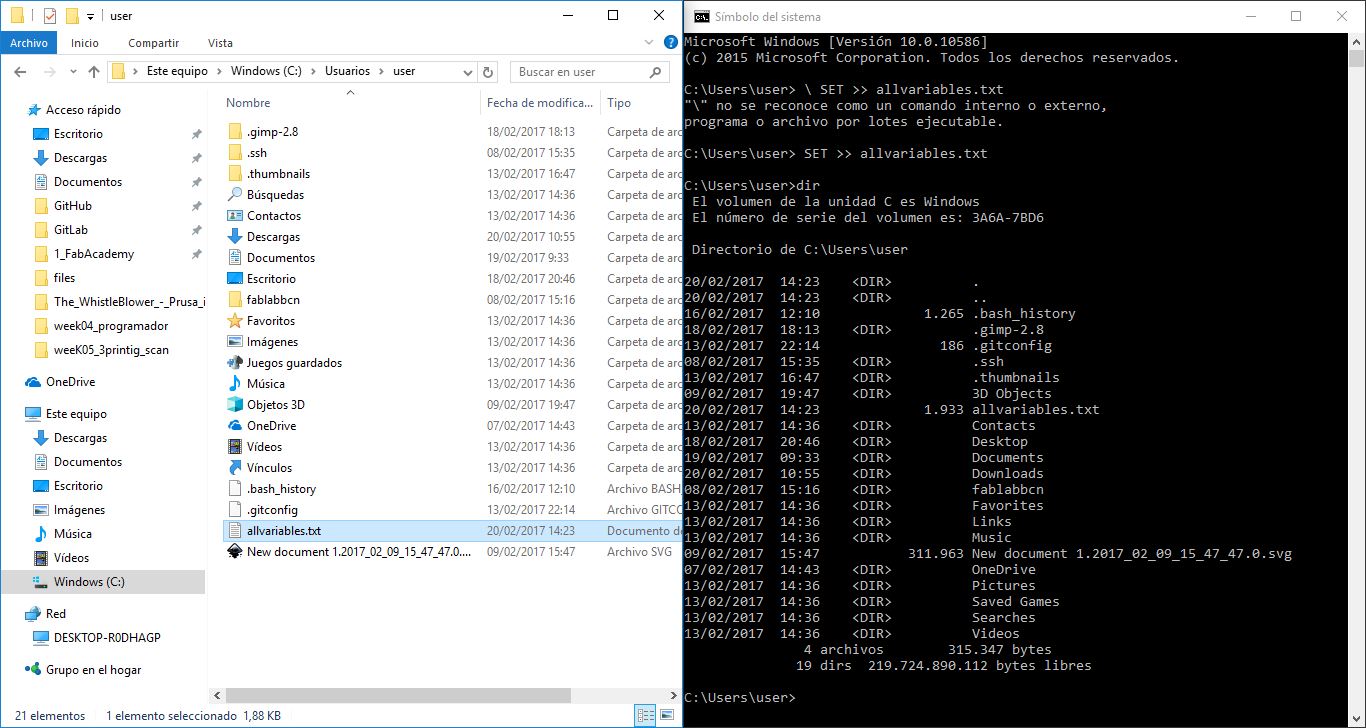Open address bar history dropdown

pos(470,72)
